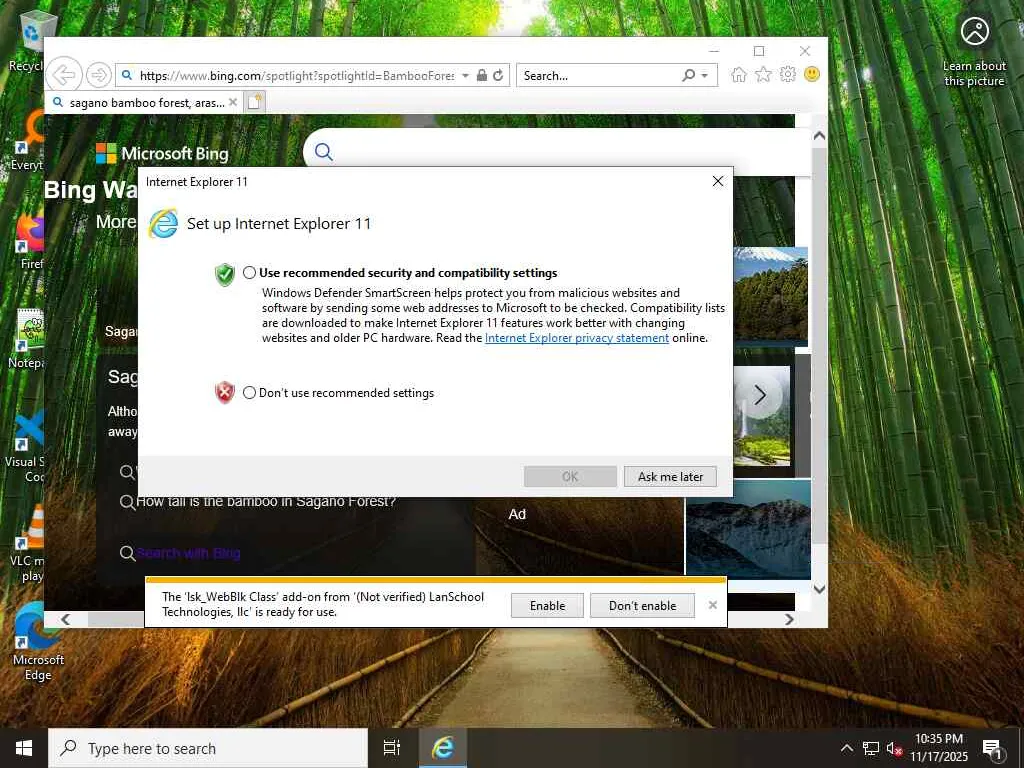Click the page's vertical scrollbar down arrow
The width and height of the screenshot is (1024, 768).
point(819,588)
